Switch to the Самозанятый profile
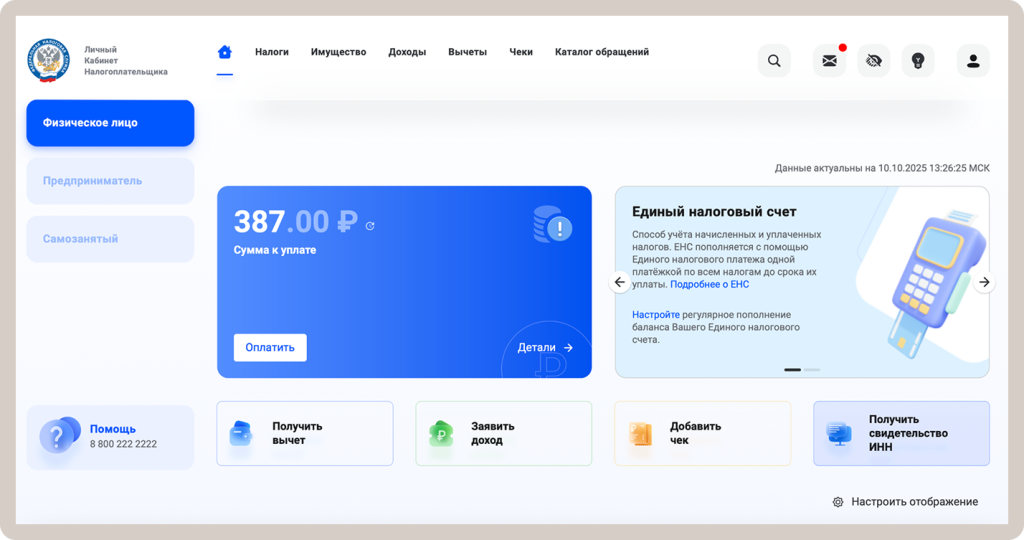 coord(110,239)
